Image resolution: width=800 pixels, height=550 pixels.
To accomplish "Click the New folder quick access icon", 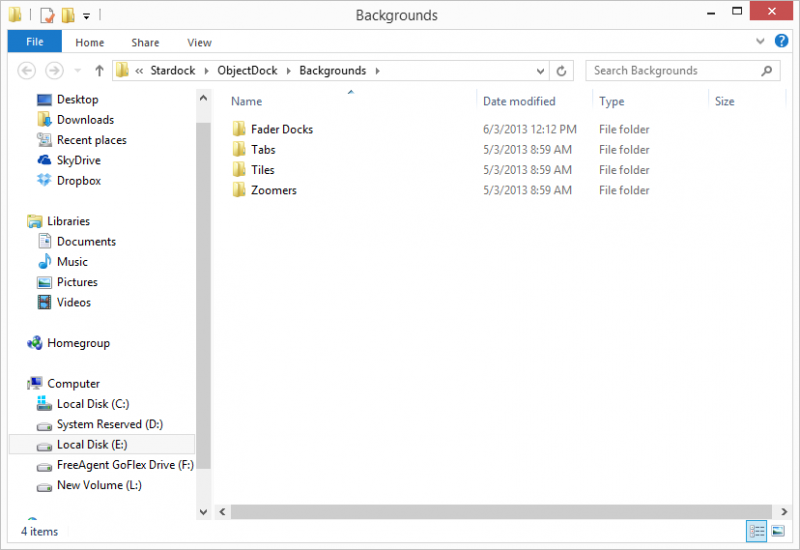I will pyautogui.click(x=68, y=15).
